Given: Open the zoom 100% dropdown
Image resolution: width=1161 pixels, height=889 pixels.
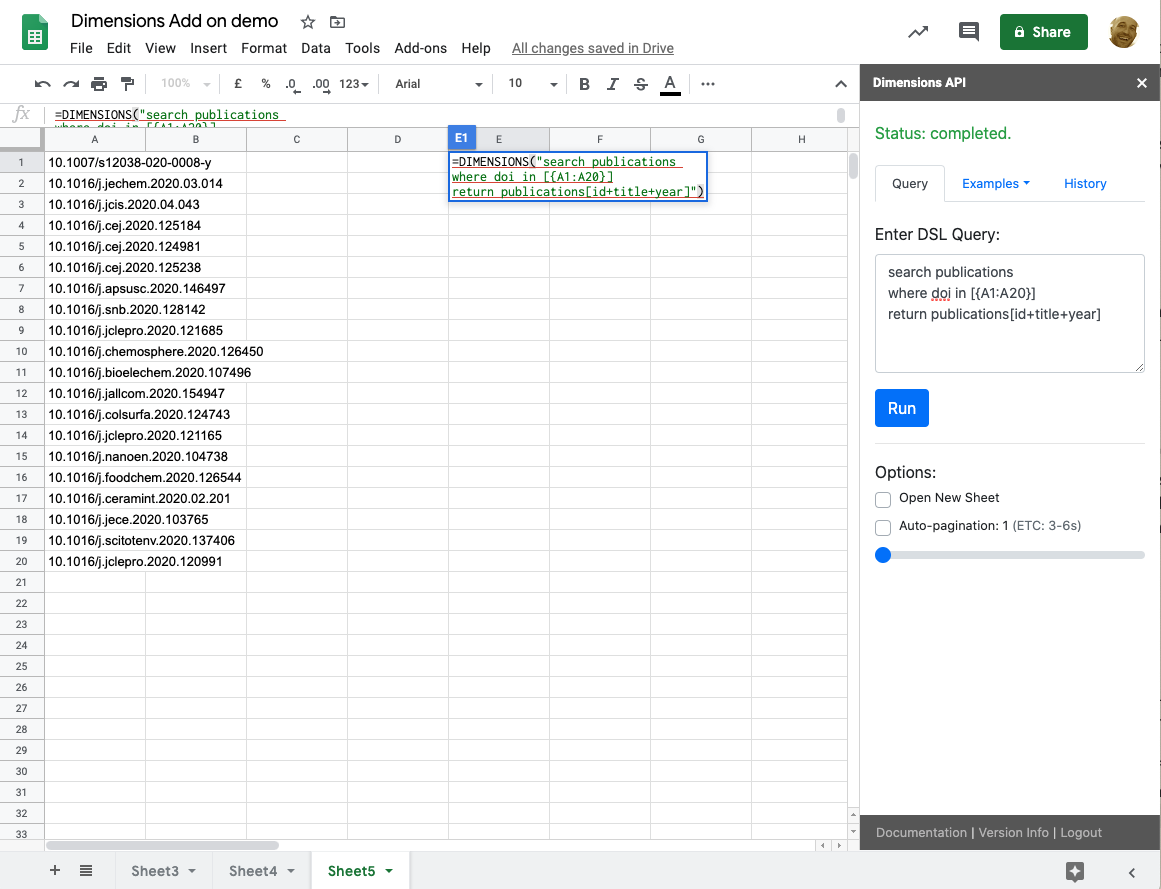Looking at the screenshot, I should tap(186, 84).
